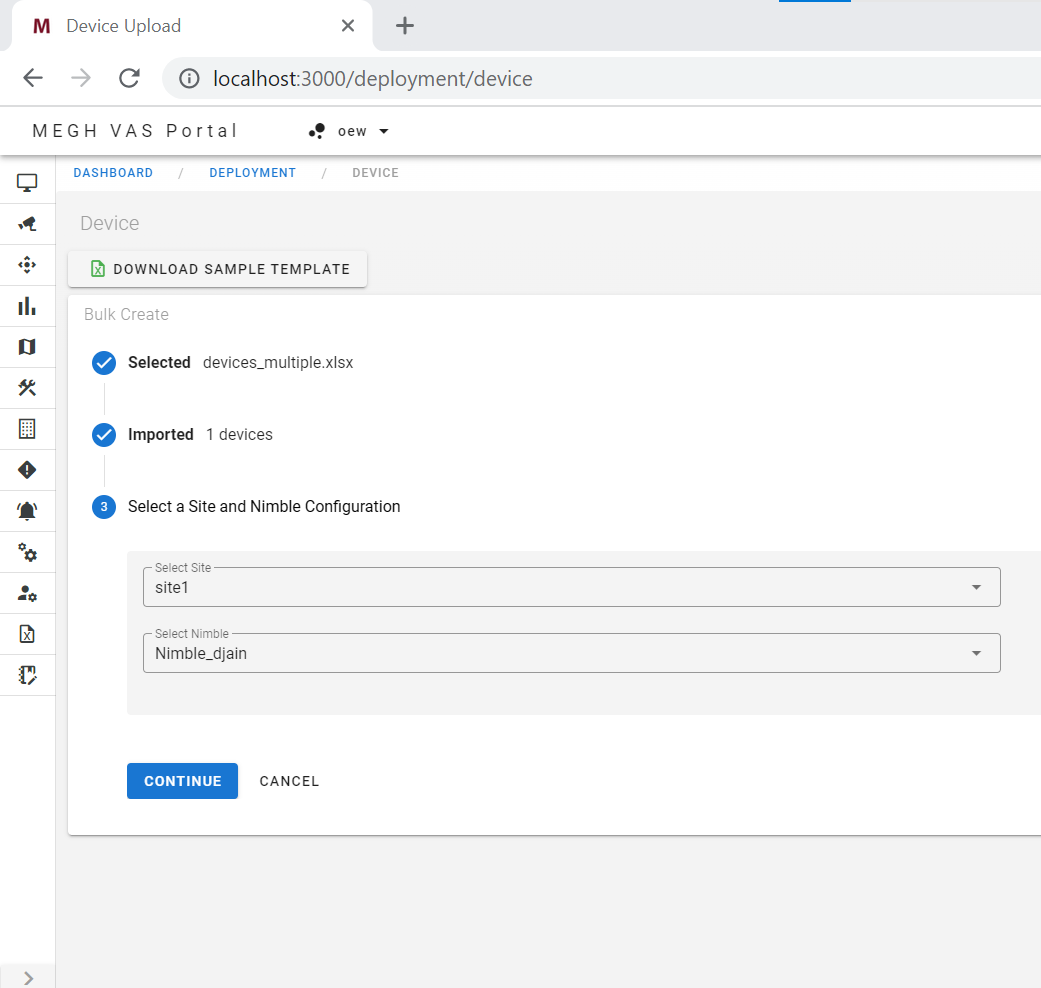Screen dimensions: 1041x988
Task: Go to Dashboard breadcrumb link
Action: [113, 173]
